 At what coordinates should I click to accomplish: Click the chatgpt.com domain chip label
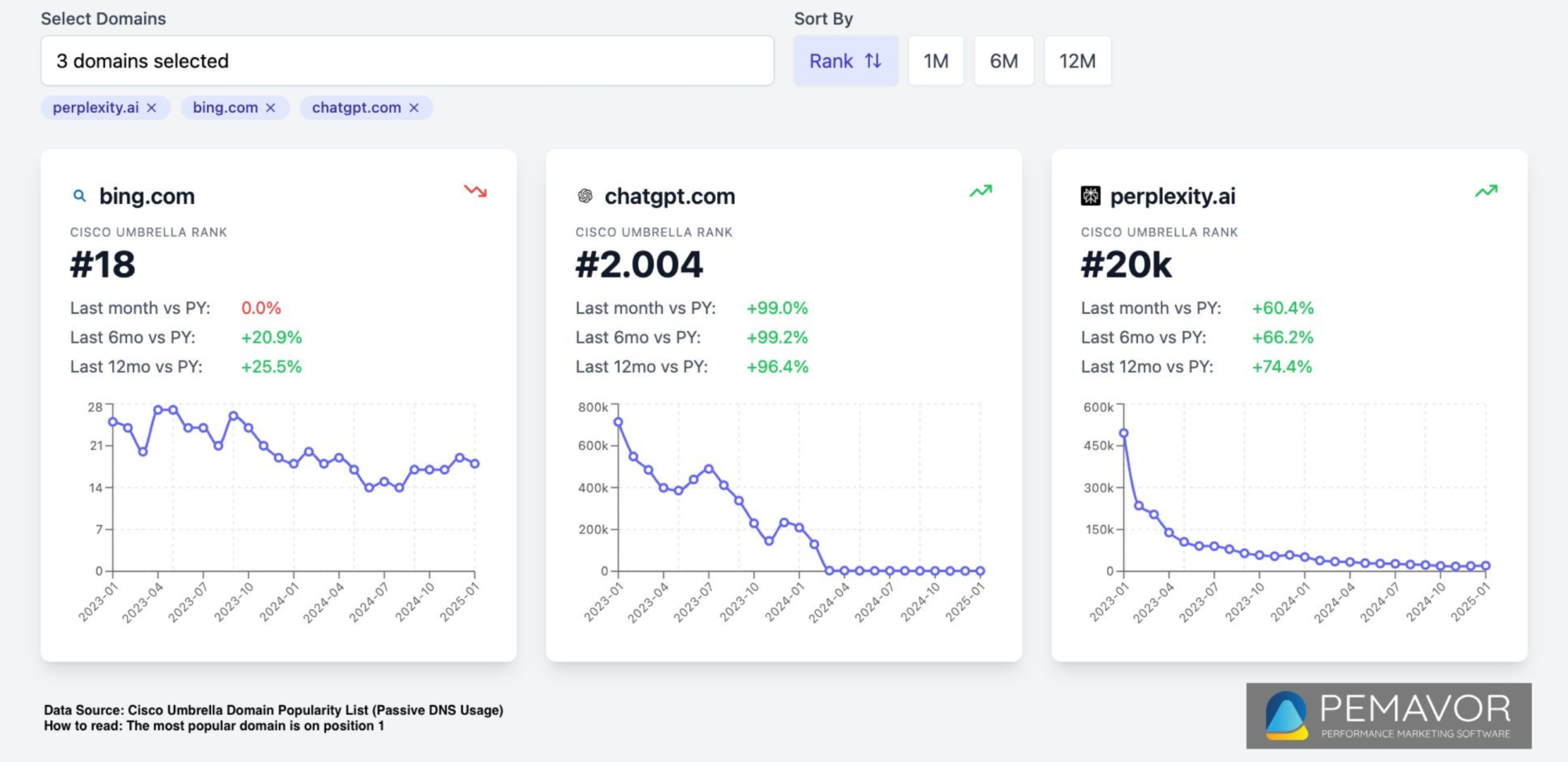357,108
